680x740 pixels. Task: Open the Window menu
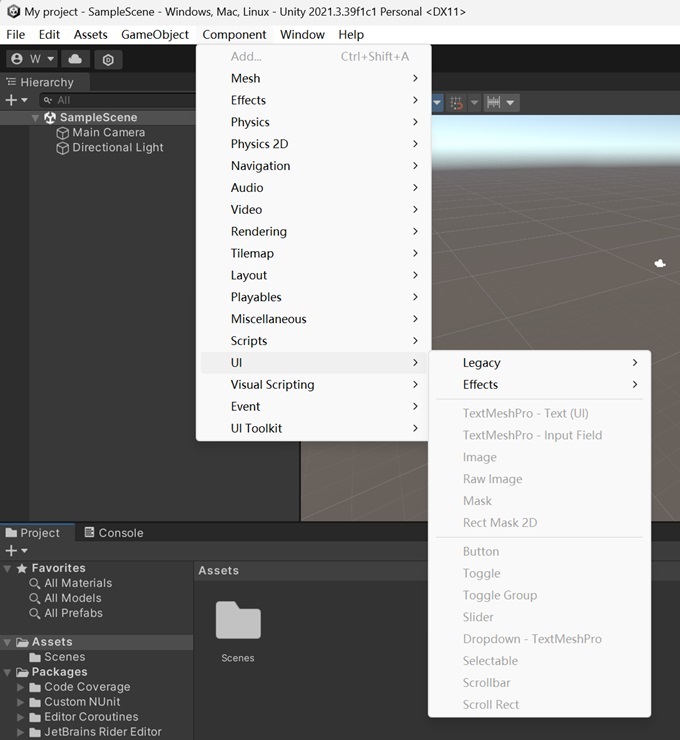click(x=302, y=34)
